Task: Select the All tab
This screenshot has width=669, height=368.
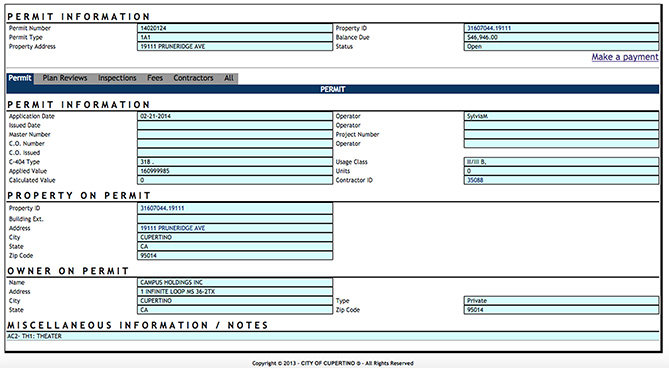Action: (x=229, y=78)
